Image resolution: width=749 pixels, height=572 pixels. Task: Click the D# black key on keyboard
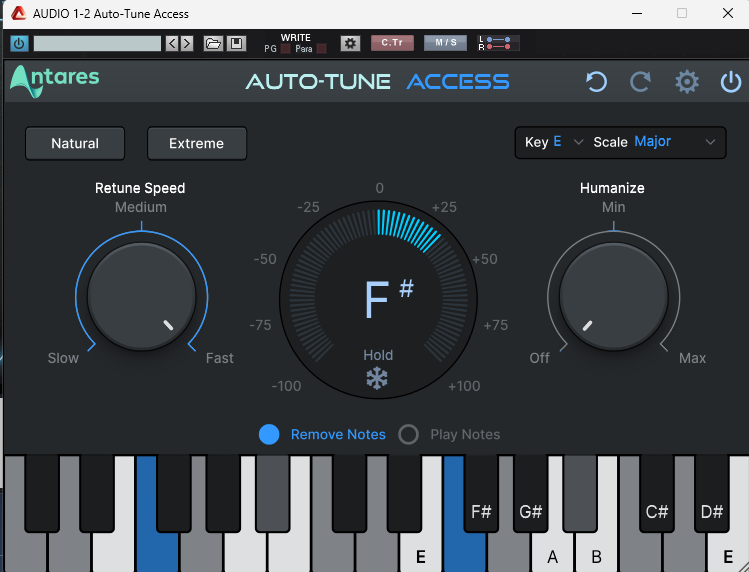pos(711,494)
